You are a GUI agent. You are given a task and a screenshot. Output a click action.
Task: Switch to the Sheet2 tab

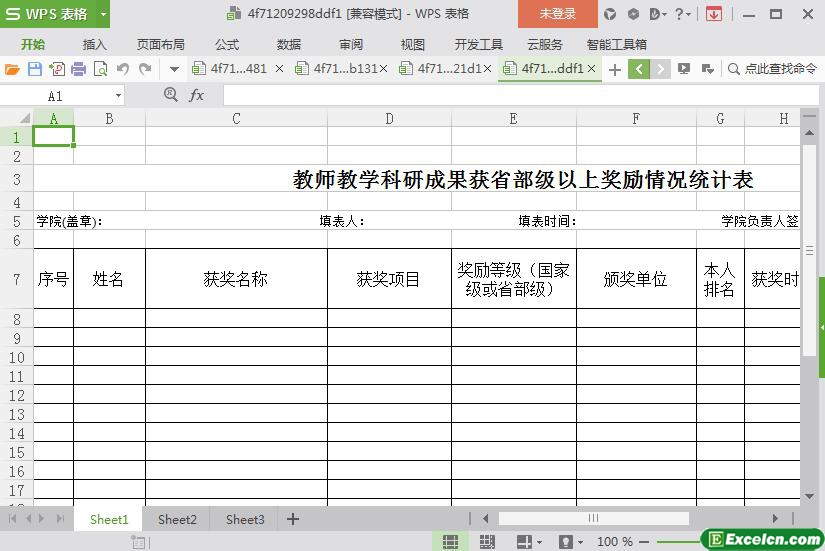click(x=177, y=519)
